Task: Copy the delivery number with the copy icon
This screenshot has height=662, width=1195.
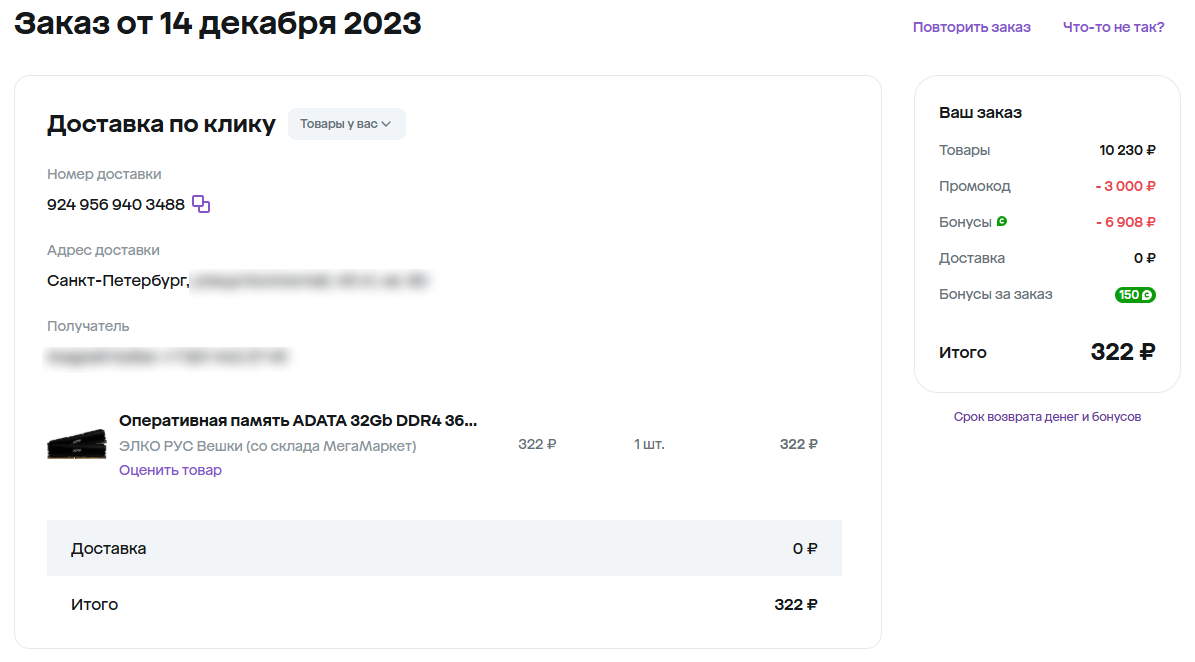Action: (200, 204)
